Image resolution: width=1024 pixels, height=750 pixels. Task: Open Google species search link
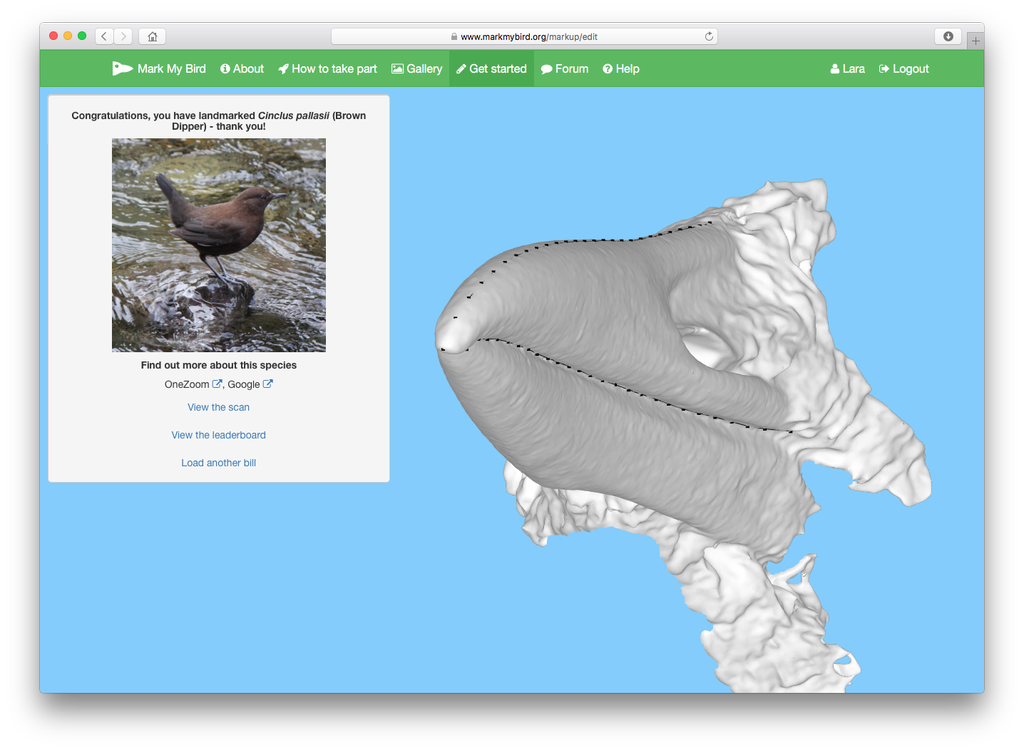coord(249,384)
